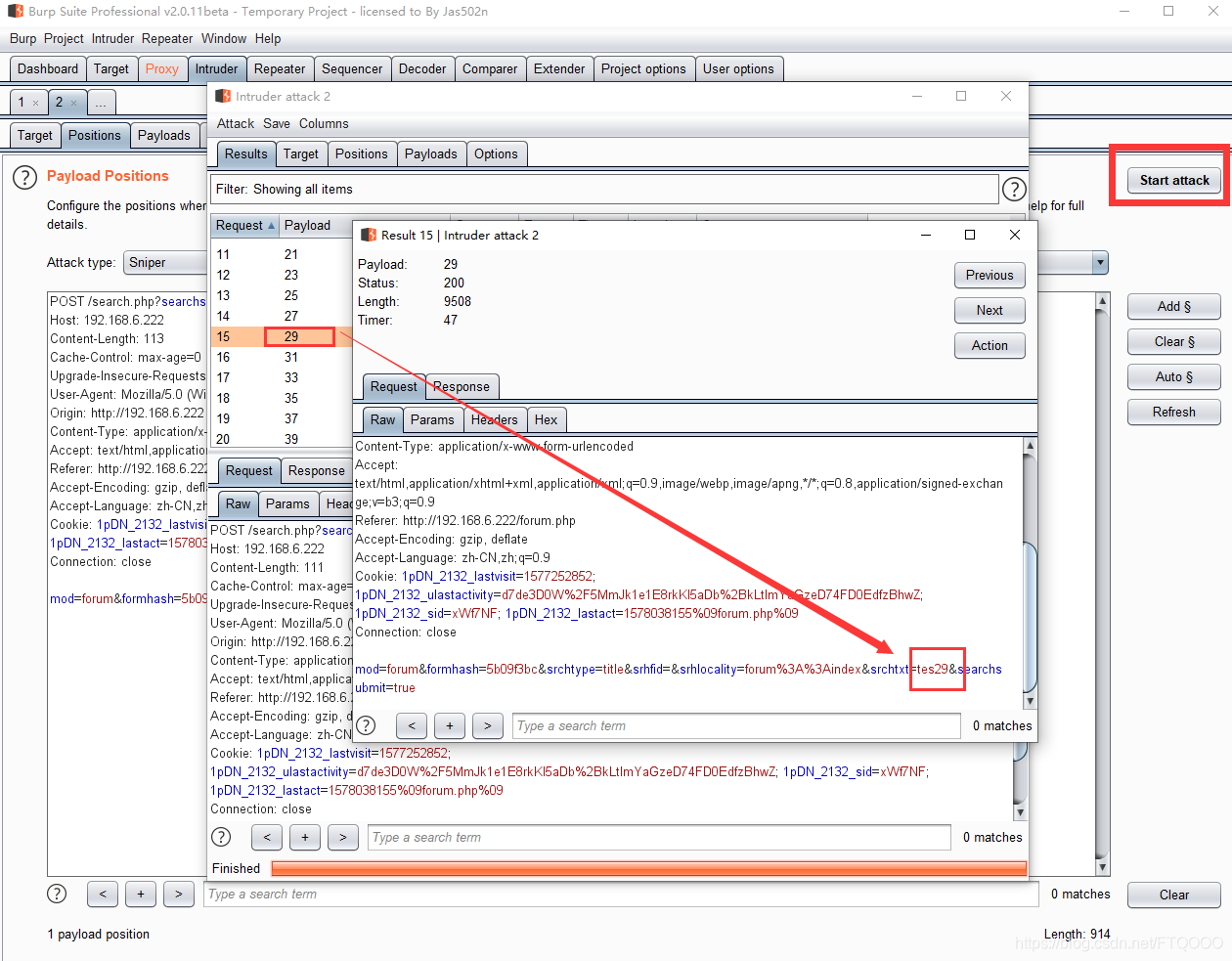
Task: Click dropdown arrow at right of attack type
Action: coord(1101,263)
